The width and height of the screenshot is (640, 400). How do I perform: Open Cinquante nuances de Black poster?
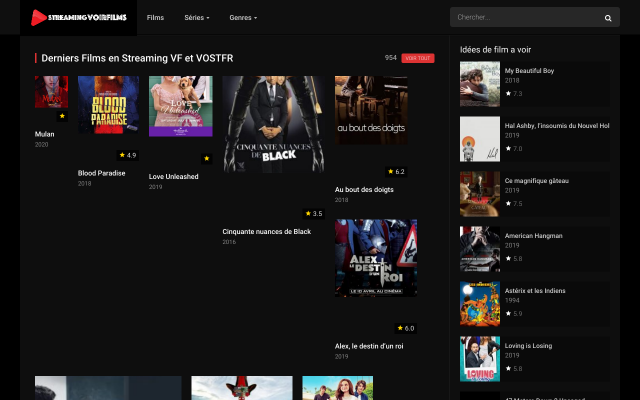click(273, 124)
